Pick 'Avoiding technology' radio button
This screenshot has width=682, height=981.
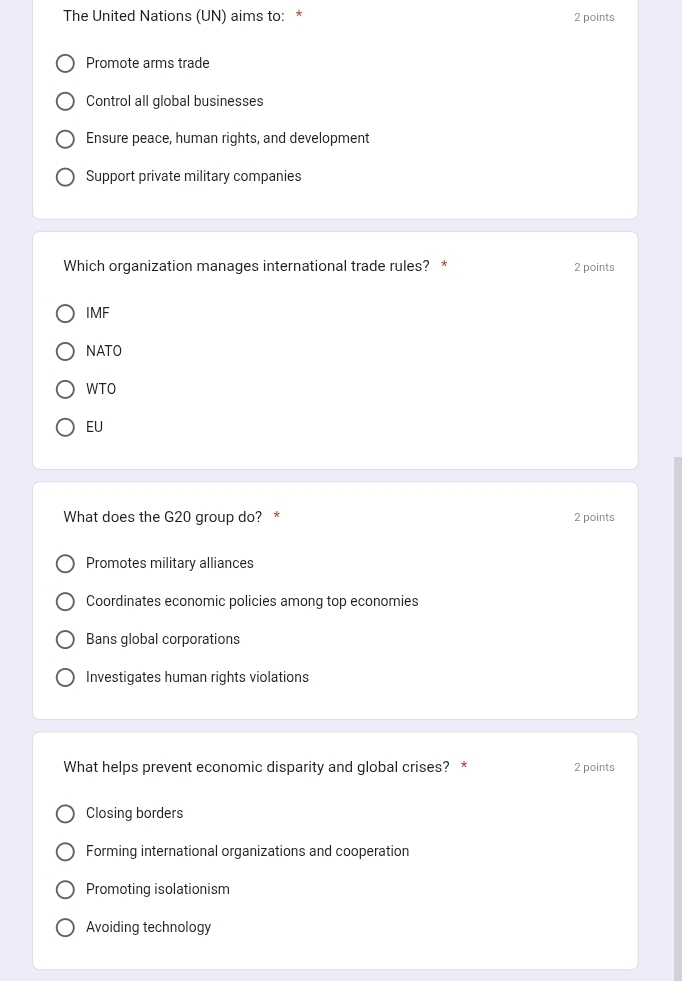(x=65, y=927)
